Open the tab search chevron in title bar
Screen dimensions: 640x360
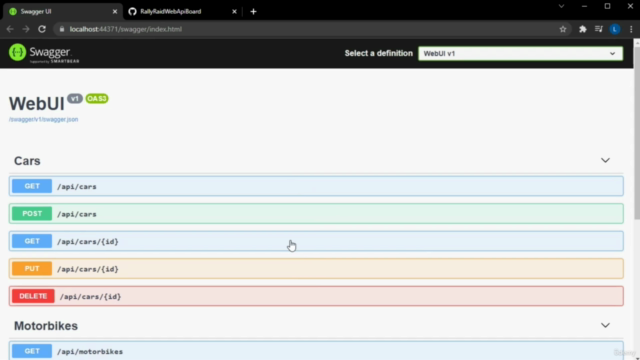[x=561, y=6]
